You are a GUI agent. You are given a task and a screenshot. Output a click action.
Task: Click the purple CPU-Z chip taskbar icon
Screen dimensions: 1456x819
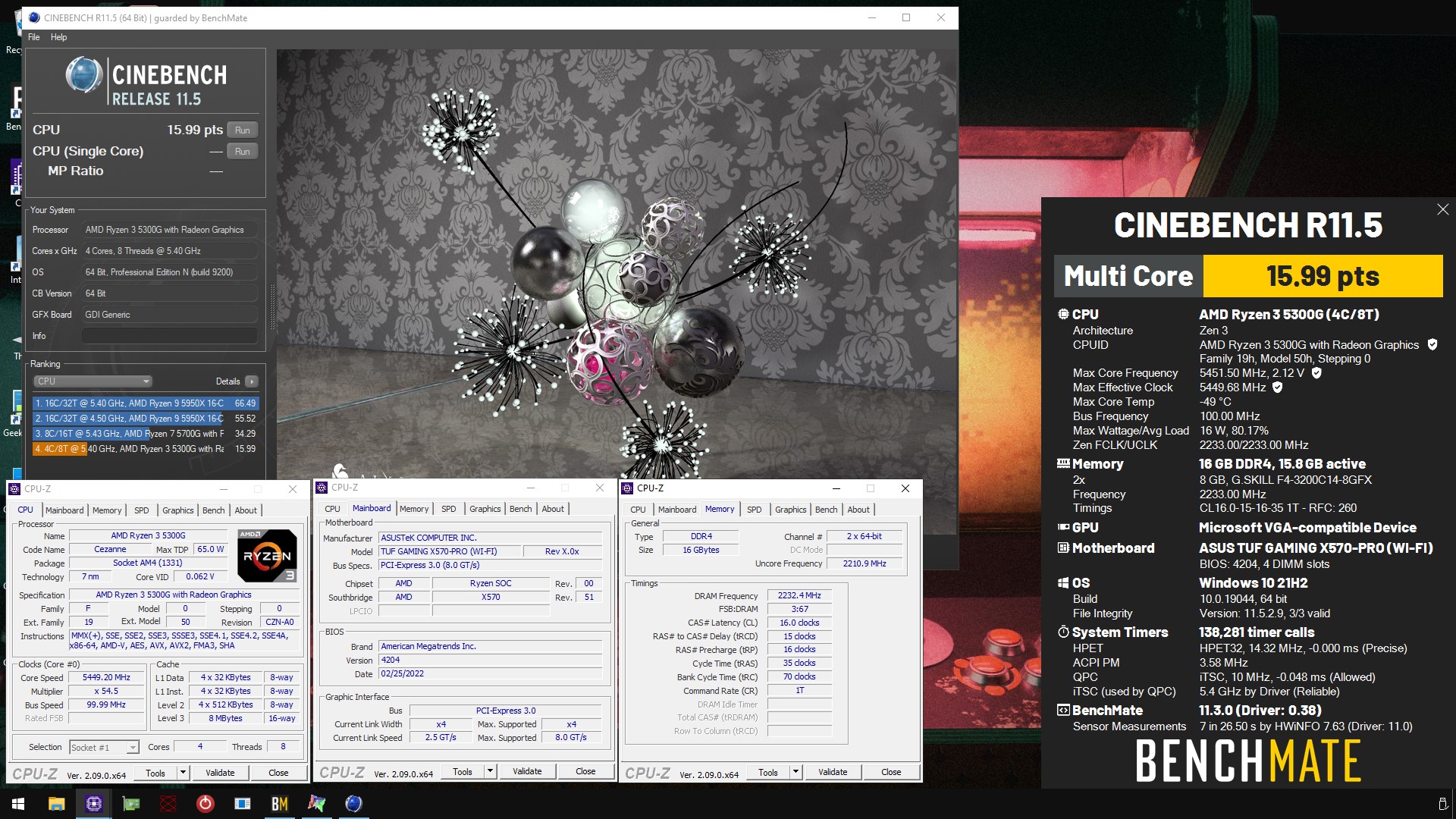(94, 804)
